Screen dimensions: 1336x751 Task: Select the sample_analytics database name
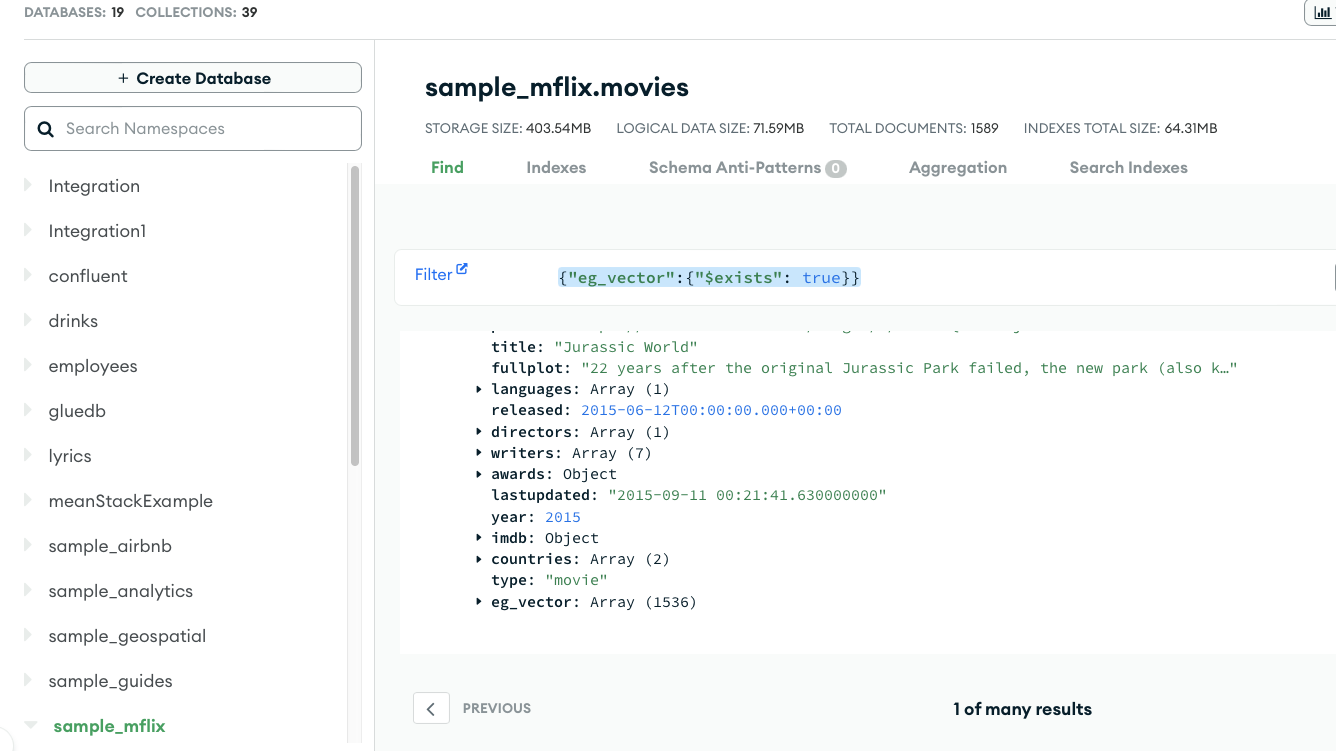coord(121,591)
